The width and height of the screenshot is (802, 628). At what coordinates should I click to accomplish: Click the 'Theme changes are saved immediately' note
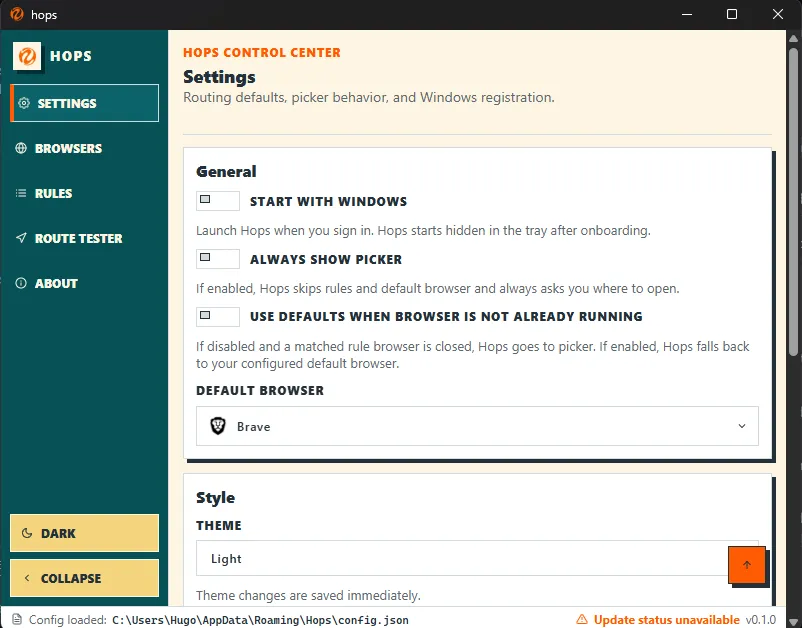click(308, 595)
